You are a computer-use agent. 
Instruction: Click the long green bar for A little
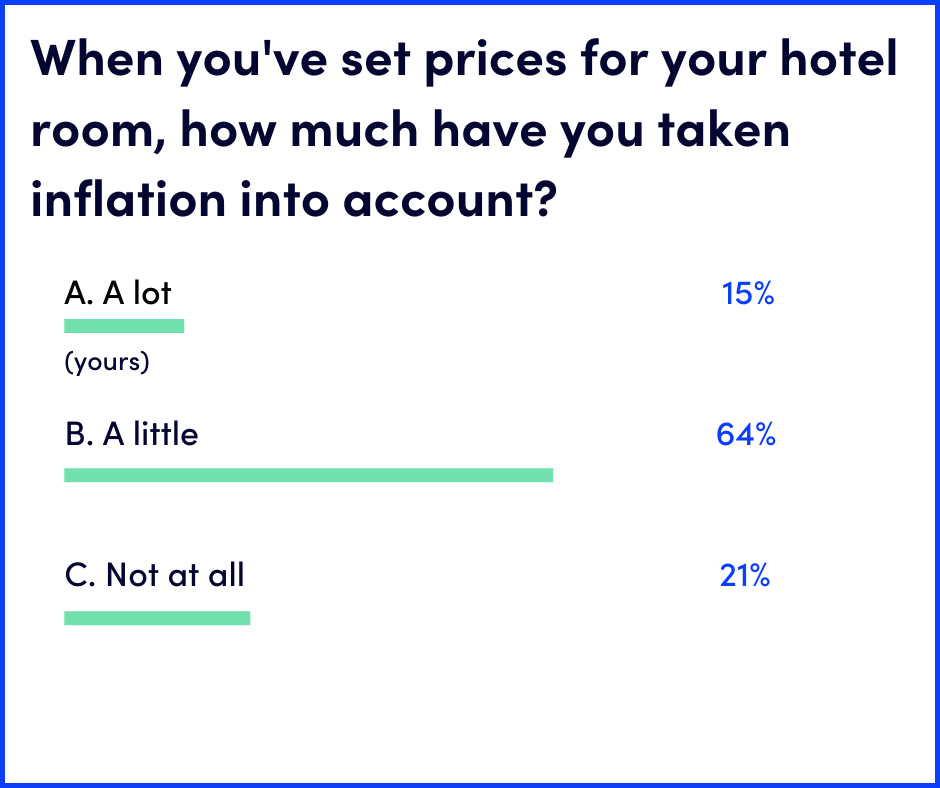pyautogui.click(x=308, y=475)
